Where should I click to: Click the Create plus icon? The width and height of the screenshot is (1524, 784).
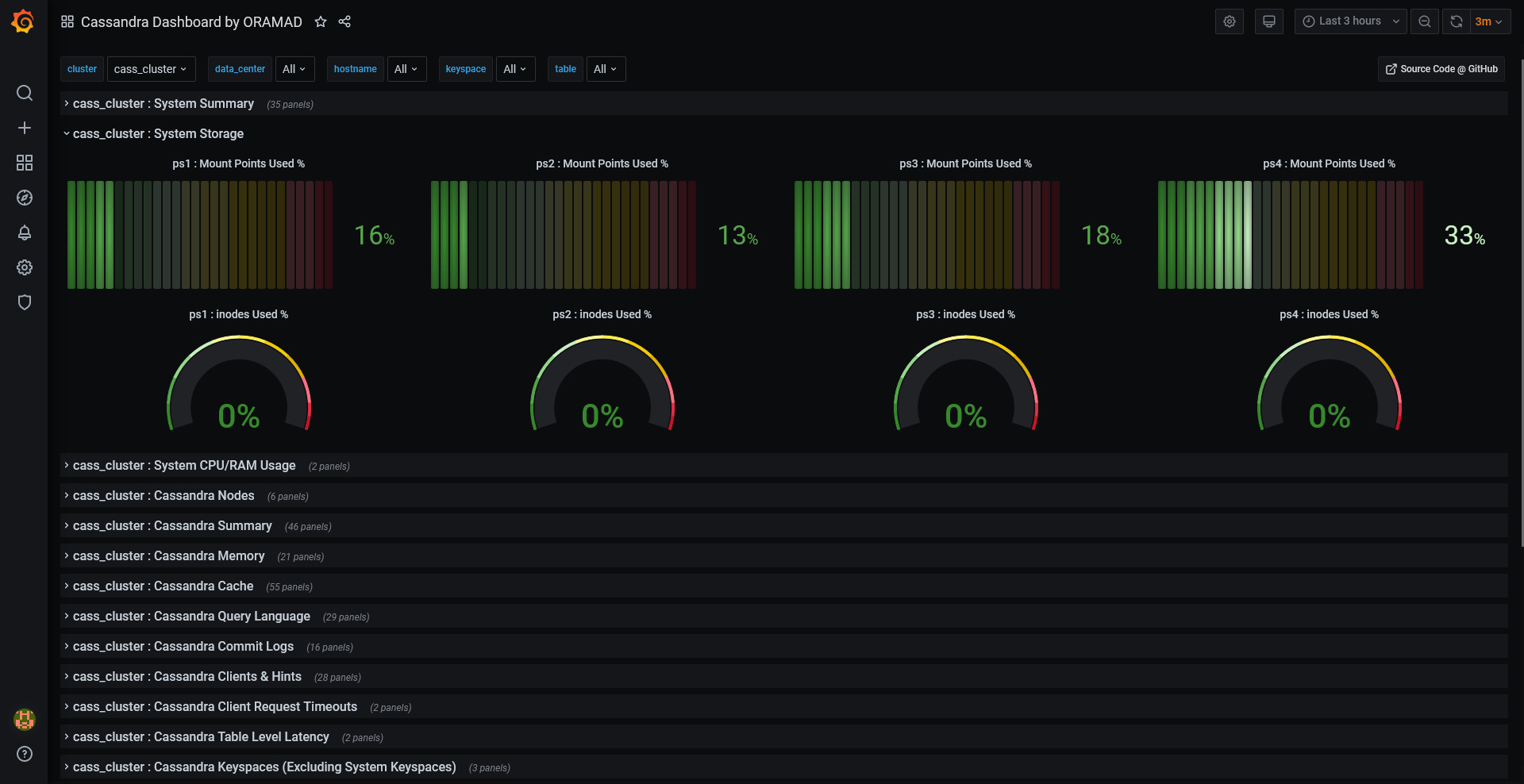[25, 128]
